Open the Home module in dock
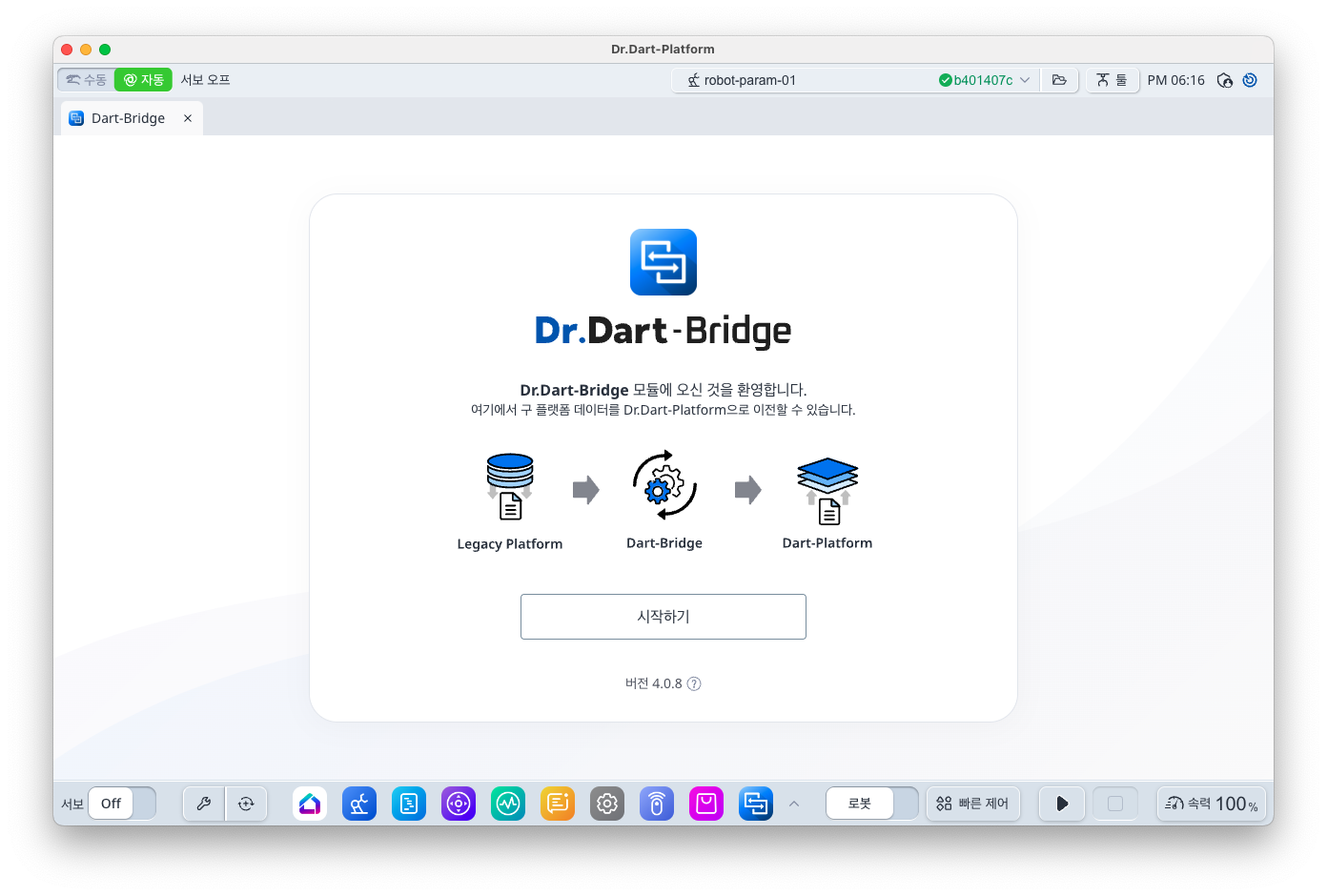Screen dimensions: 1327x896 click(310, 804)
